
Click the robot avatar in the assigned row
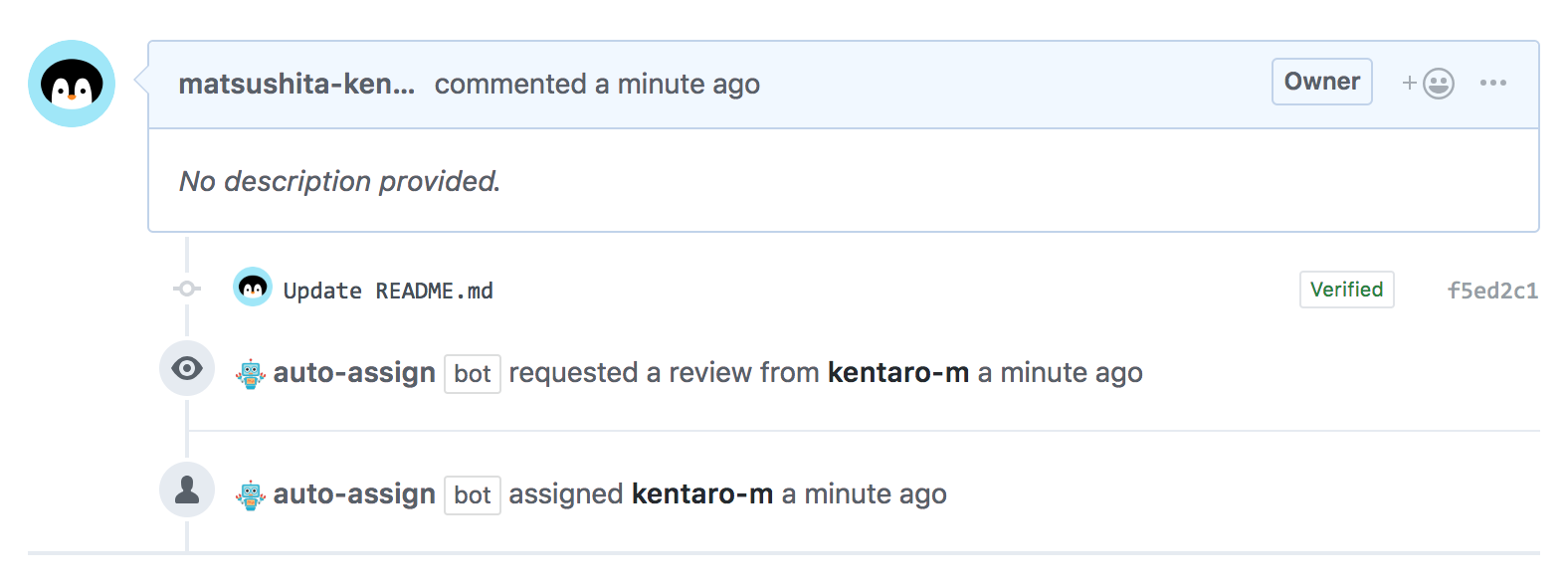[x=251, y=495]
